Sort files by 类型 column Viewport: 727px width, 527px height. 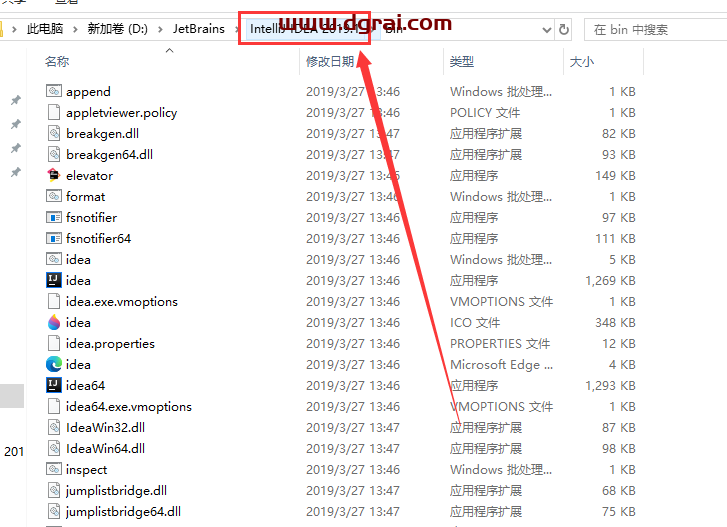(x=462, y=61)
